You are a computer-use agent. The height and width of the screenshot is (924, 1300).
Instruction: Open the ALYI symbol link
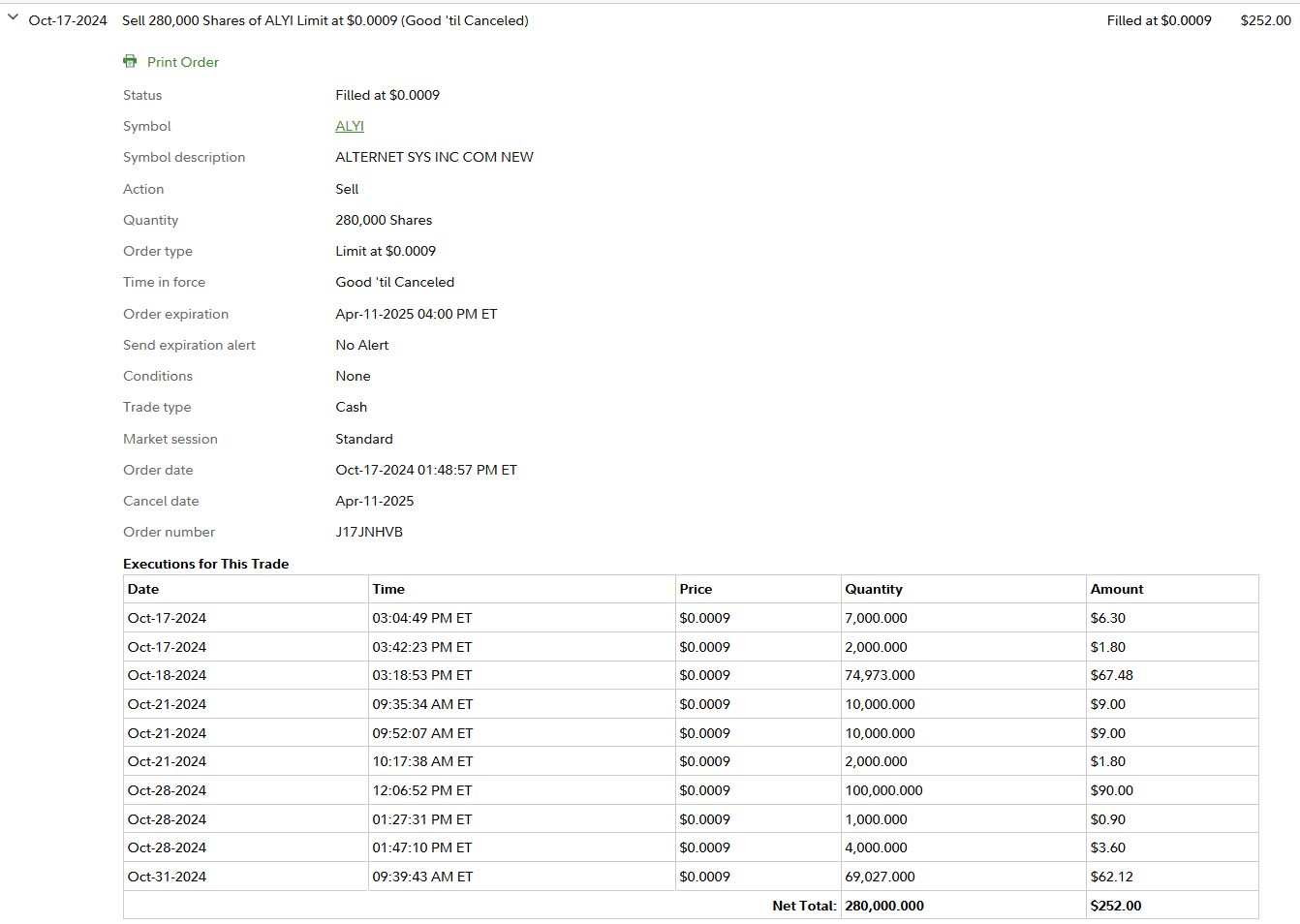350,126
